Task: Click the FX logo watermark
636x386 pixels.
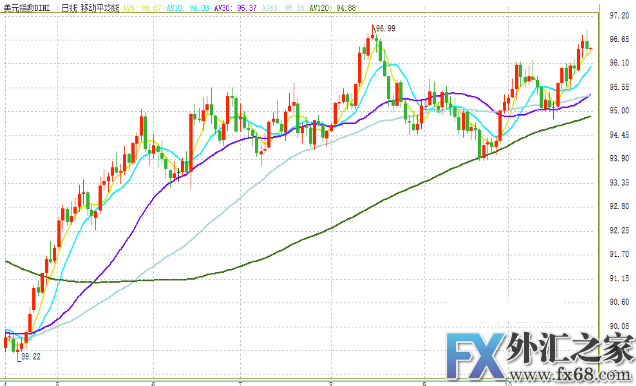Action: pos(475,354)
